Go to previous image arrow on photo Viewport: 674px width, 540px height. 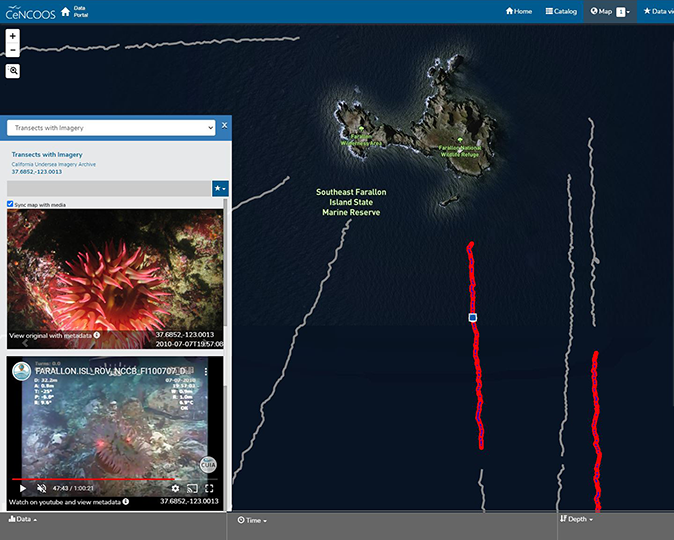coord(25,343)
